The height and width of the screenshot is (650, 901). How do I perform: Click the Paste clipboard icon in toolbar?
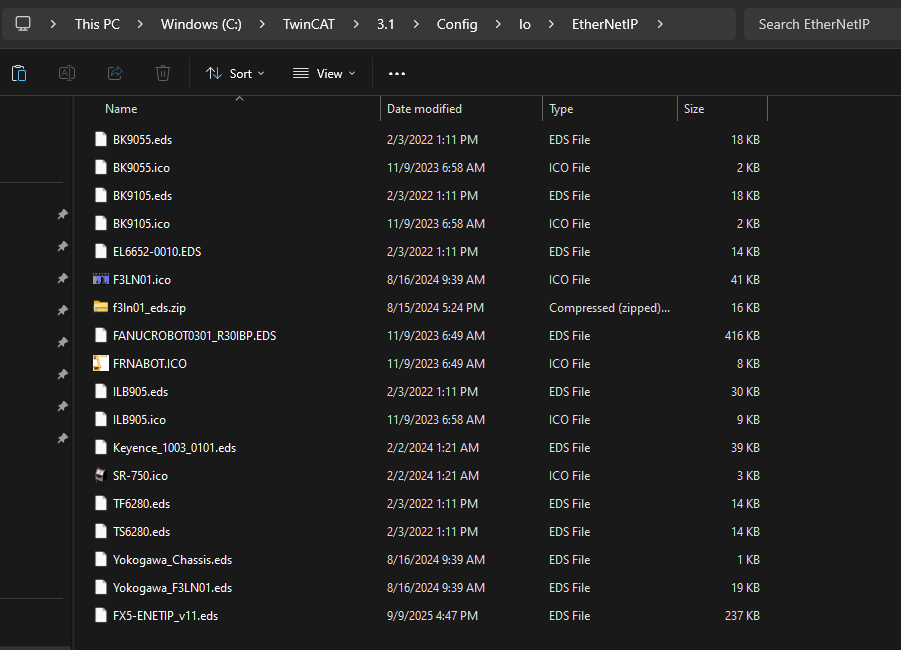[19, 73]
